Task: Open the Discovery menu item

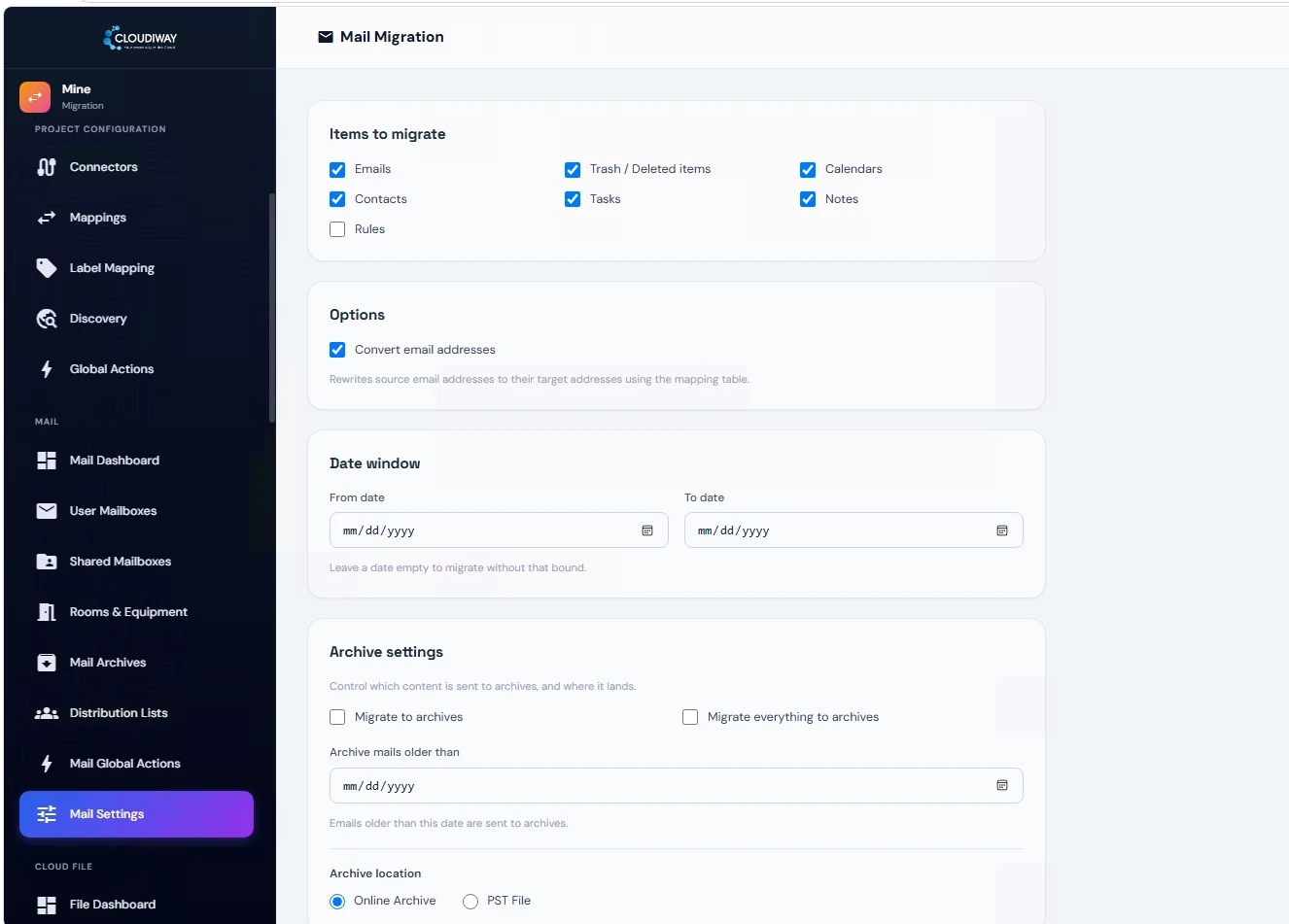Action: 136,319
